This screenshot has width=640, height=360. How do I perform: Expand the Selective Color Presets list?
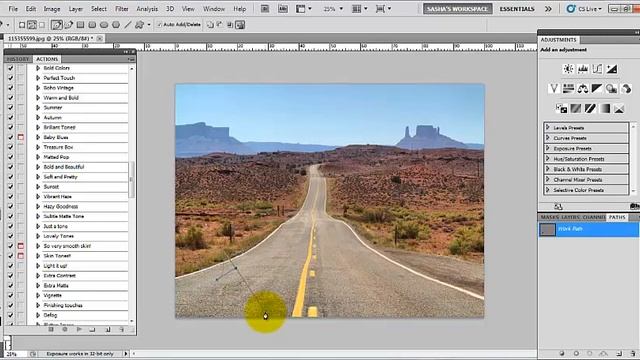click(548, 190)
